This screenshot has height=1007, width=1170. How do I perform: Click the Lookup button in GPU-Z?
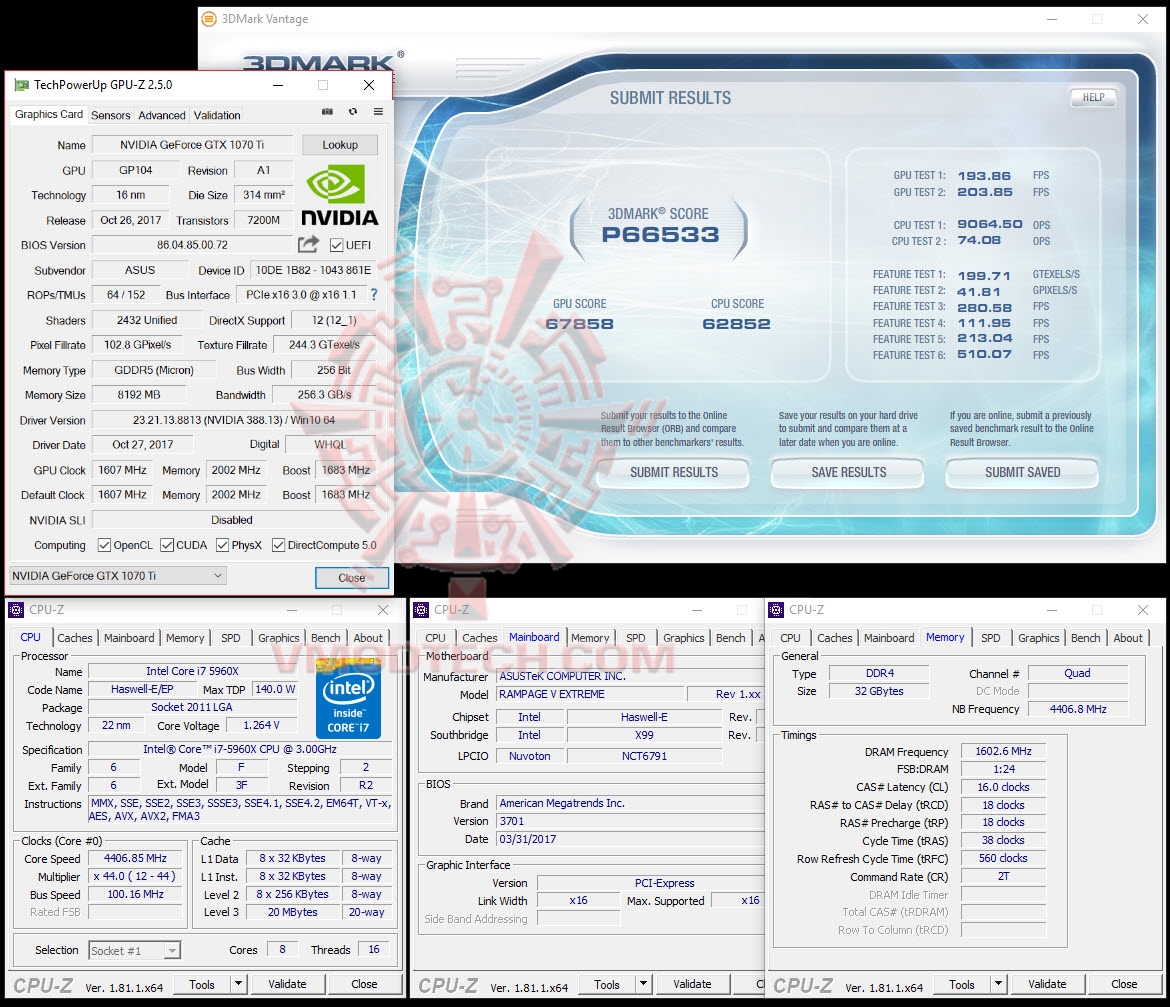pyautogui.click(x=340, y=145)
